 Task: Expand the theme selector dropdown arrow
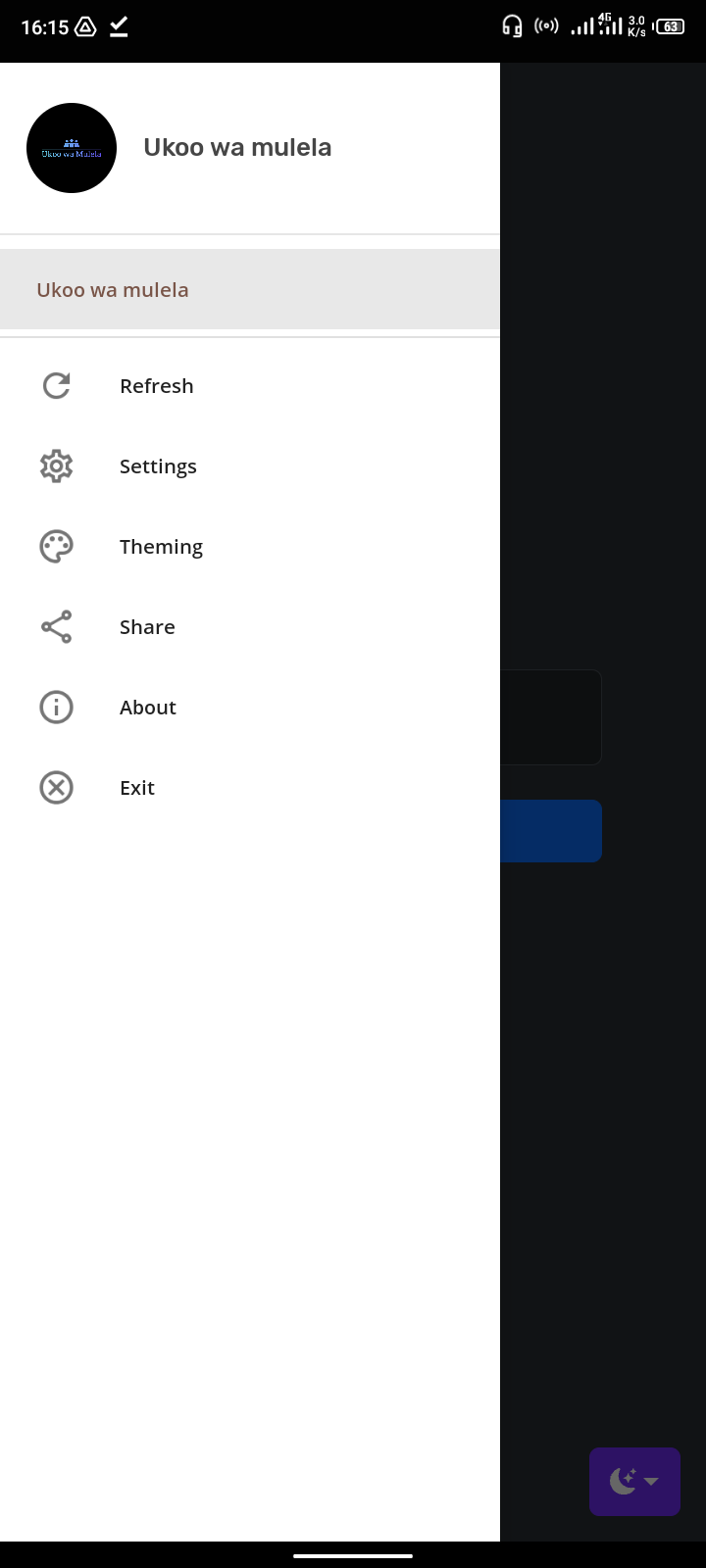coord(651,1482)
